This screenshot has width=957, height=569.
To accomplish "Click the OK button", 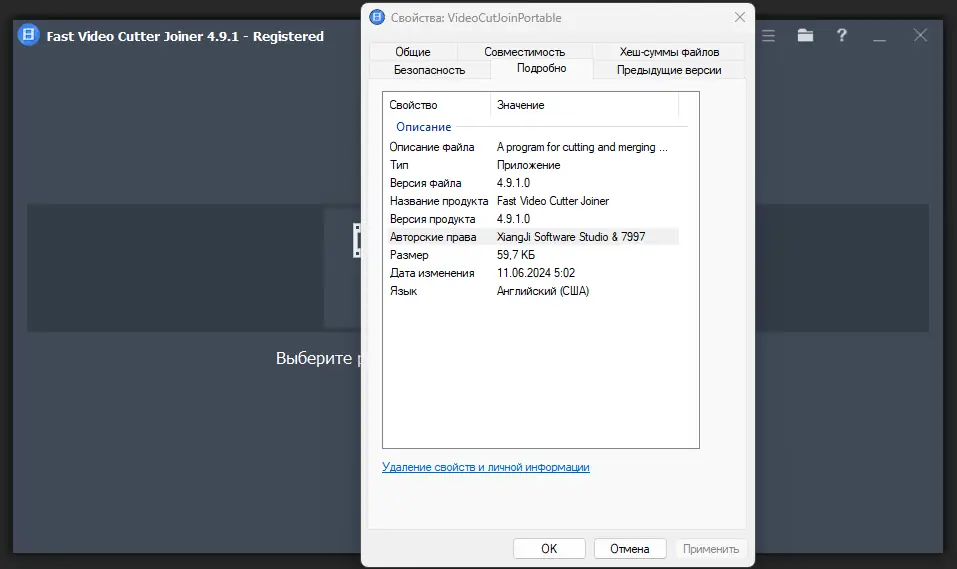I will (x=549, y=548).
